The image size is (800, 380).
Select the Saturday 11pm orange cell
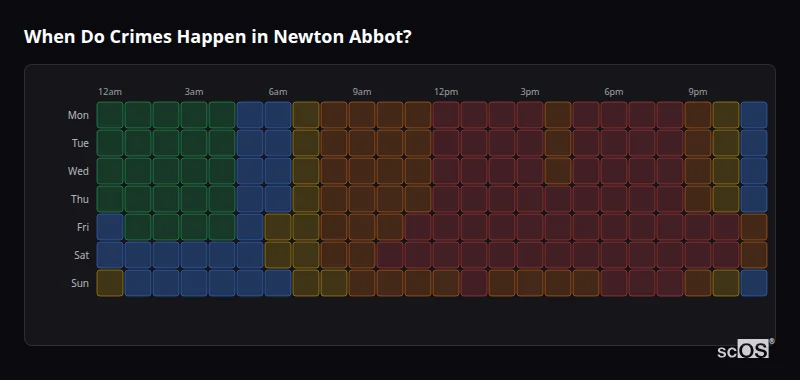pyautogui.click(x=754, y=255)
